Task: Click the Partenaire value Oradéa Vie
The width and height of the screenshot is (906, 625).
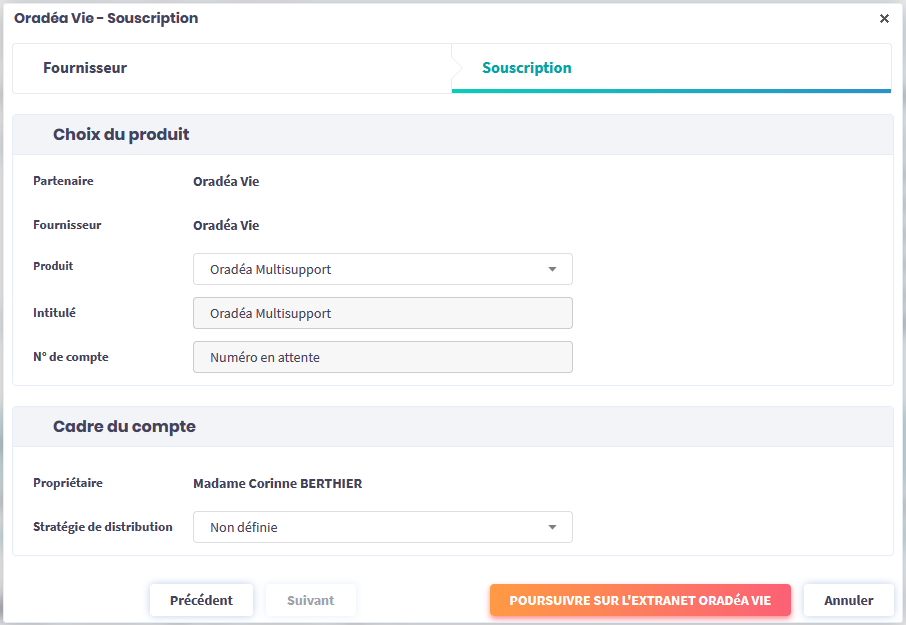Action: [x=226, y=182]
